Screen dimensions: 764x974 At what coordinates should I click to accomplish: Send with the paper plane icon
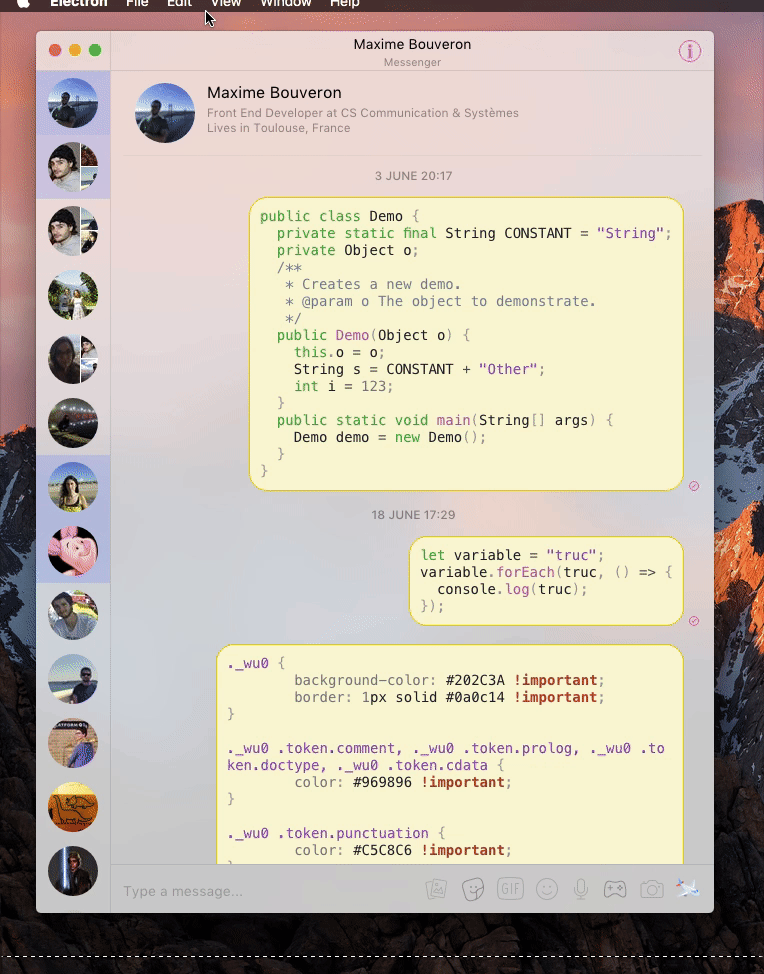click(688, 888)
